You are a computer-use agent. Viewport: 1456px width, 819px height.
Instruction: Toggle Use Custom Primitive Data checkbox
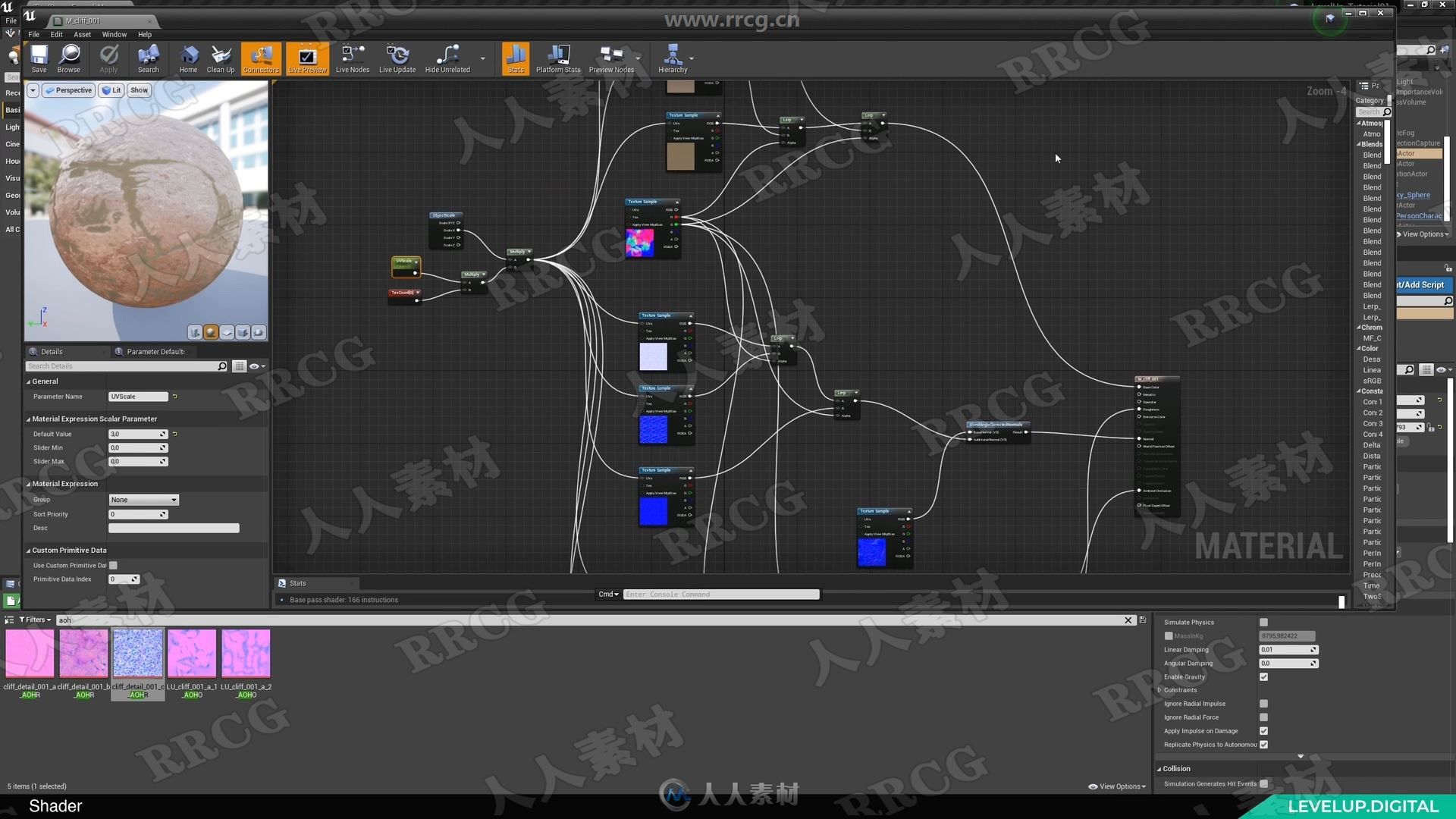(x=114, y=565)
